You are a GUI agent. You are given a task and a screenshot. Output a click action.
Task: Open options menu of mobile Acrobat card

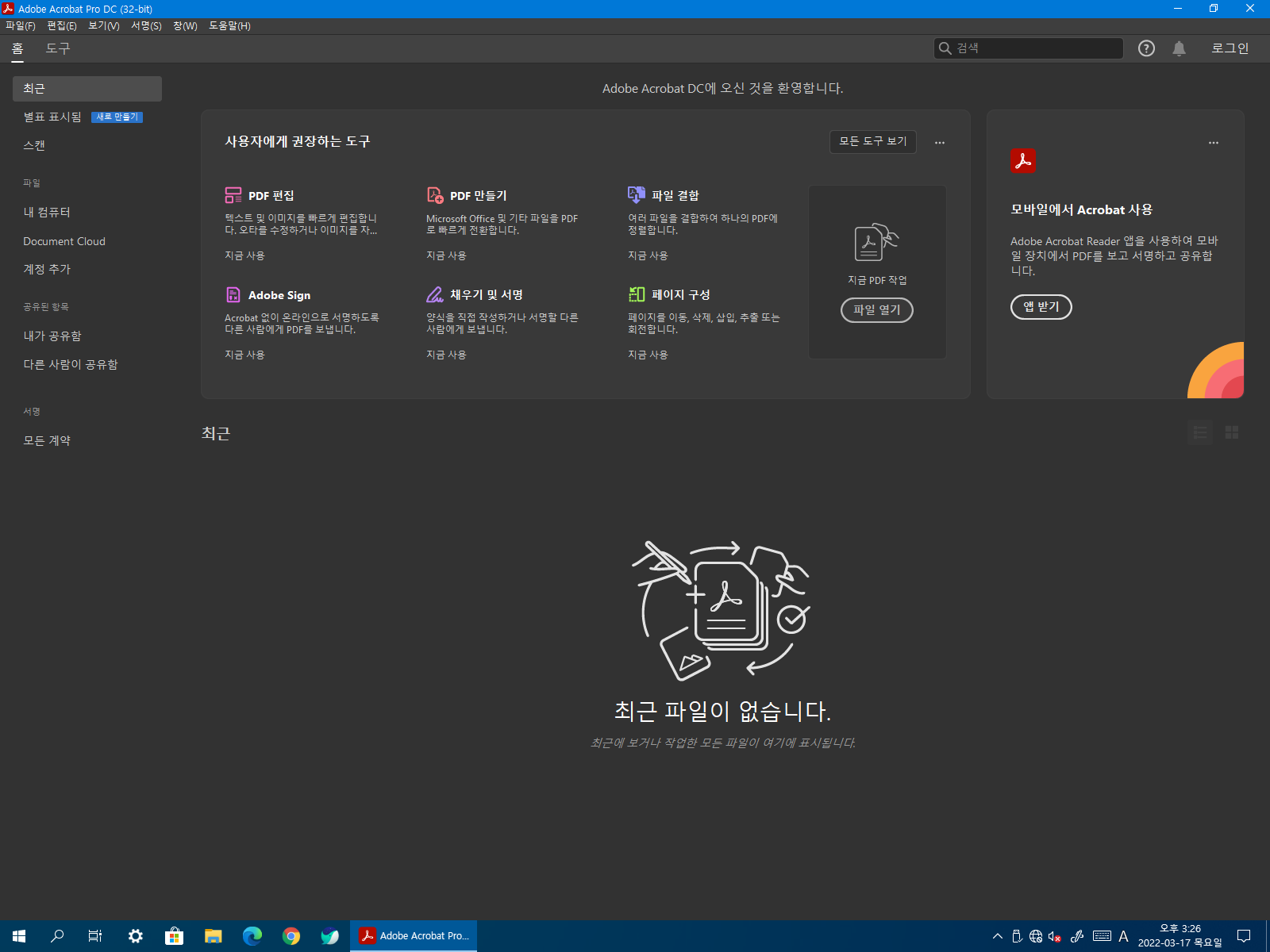[1214, 142]
